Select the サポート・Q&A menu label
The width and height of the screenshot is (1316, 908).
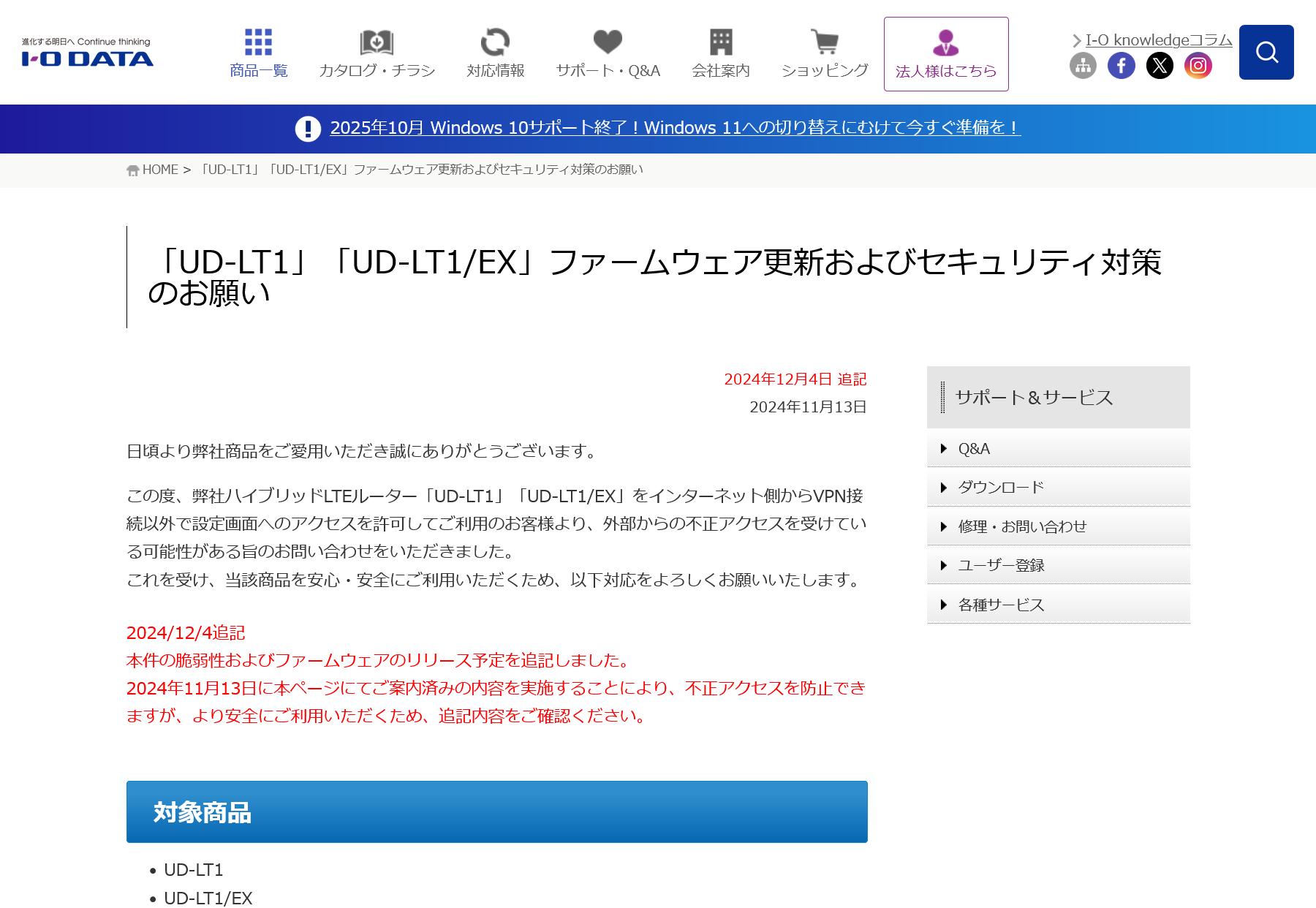[608, 71]
